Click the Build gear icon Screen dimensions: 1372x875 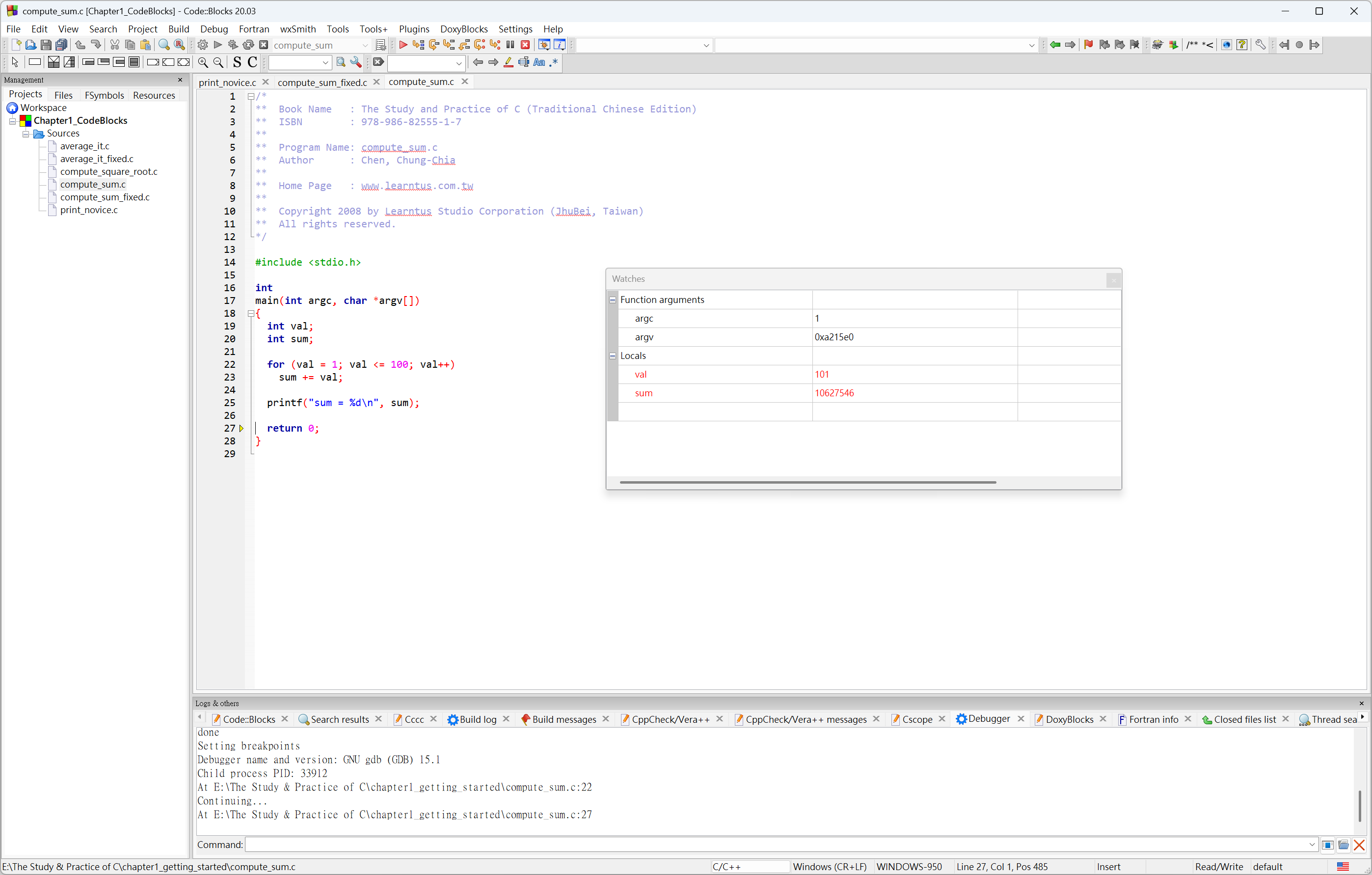(x=202, y=45)
